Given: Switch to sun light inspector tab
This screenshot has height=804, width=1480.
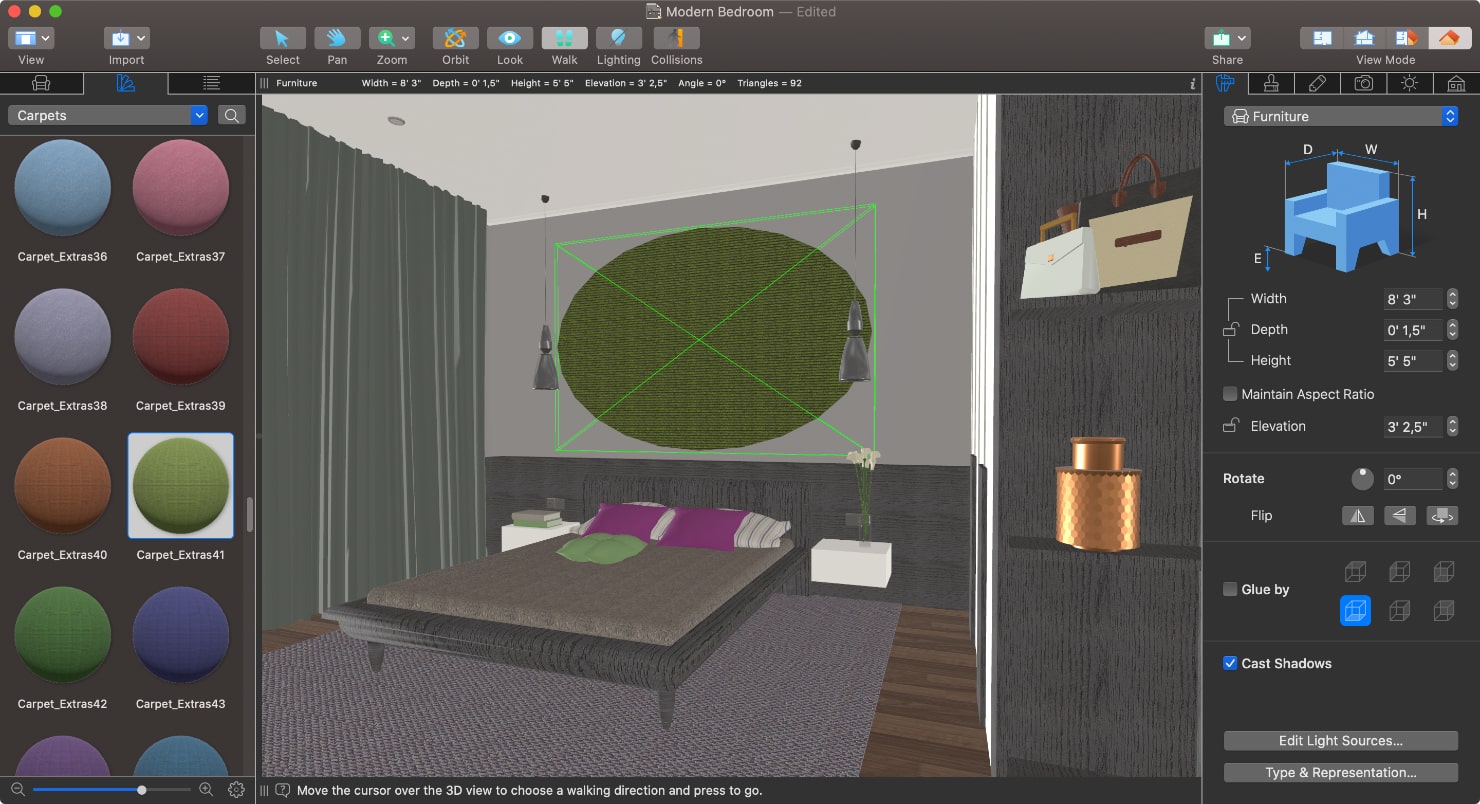Looking at the screenshot, I should tap(1409, 83).
